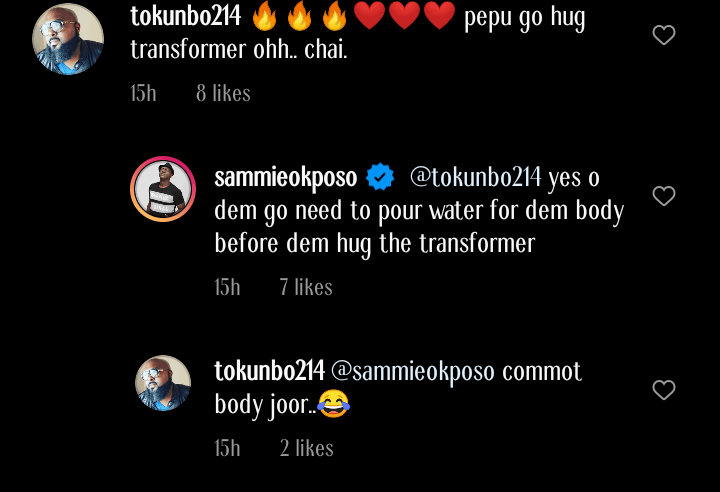Tap heart on sammieokposo's reply
The width and height of the screenshot is (720, 492).
pyautogui.click(x=664, y=196)
